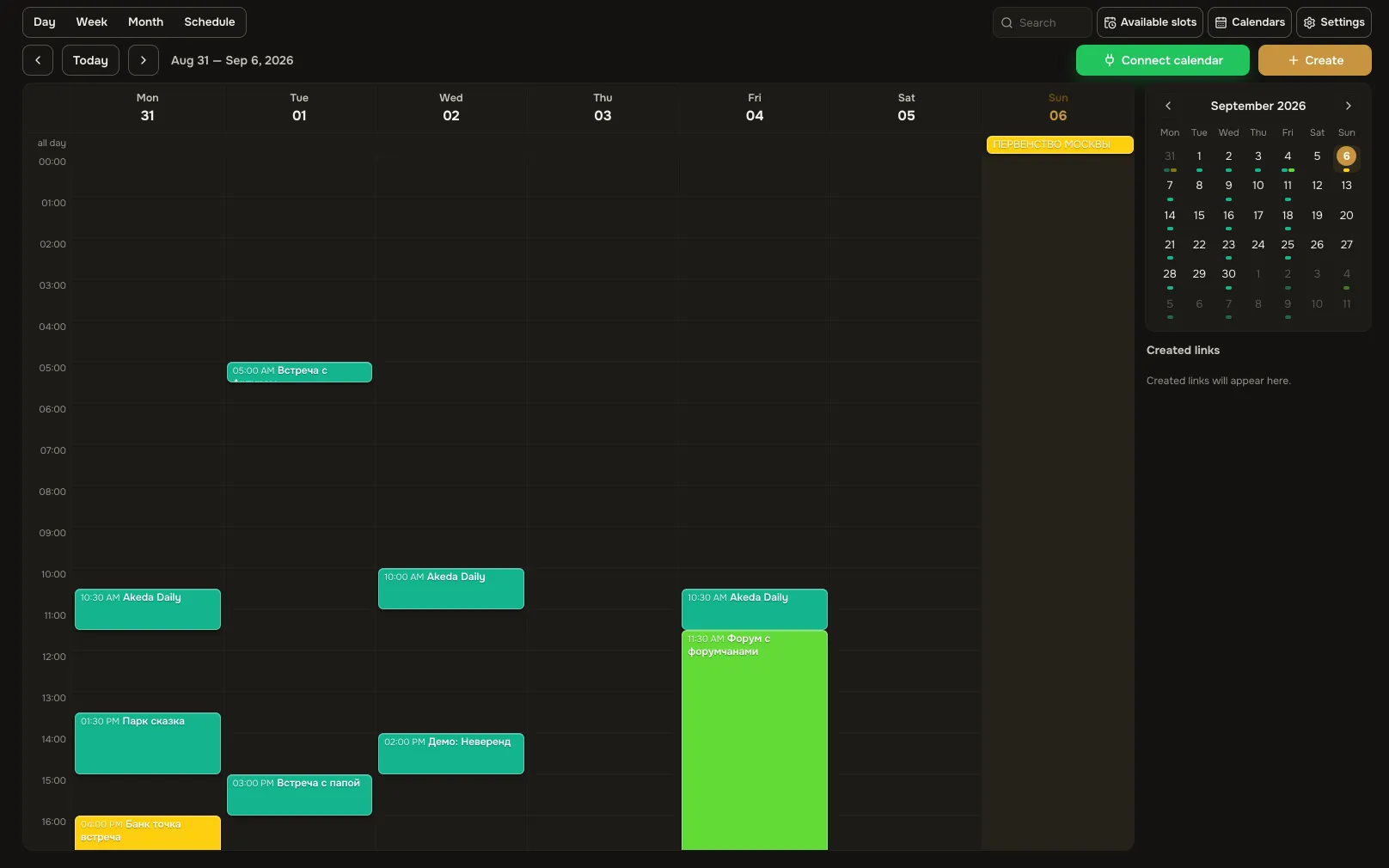Open the Встреча с папой event
1389x868 pixels.
tap(299, 795)
